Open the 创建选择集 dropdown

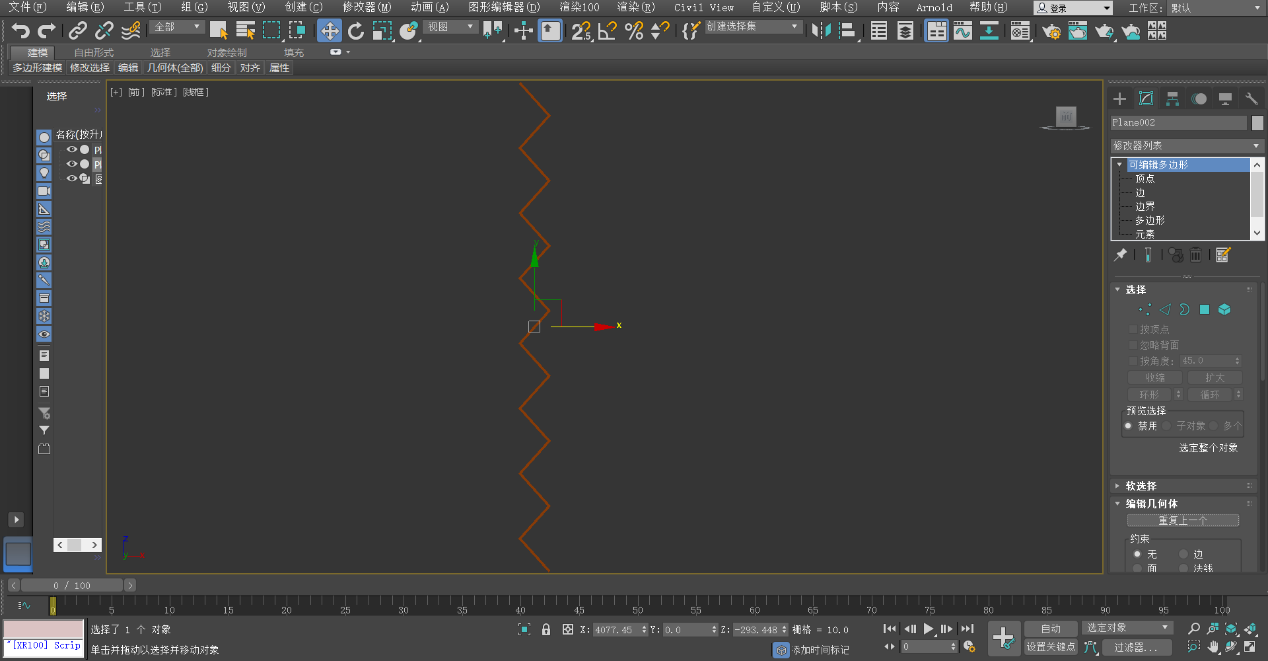point(753,27)
